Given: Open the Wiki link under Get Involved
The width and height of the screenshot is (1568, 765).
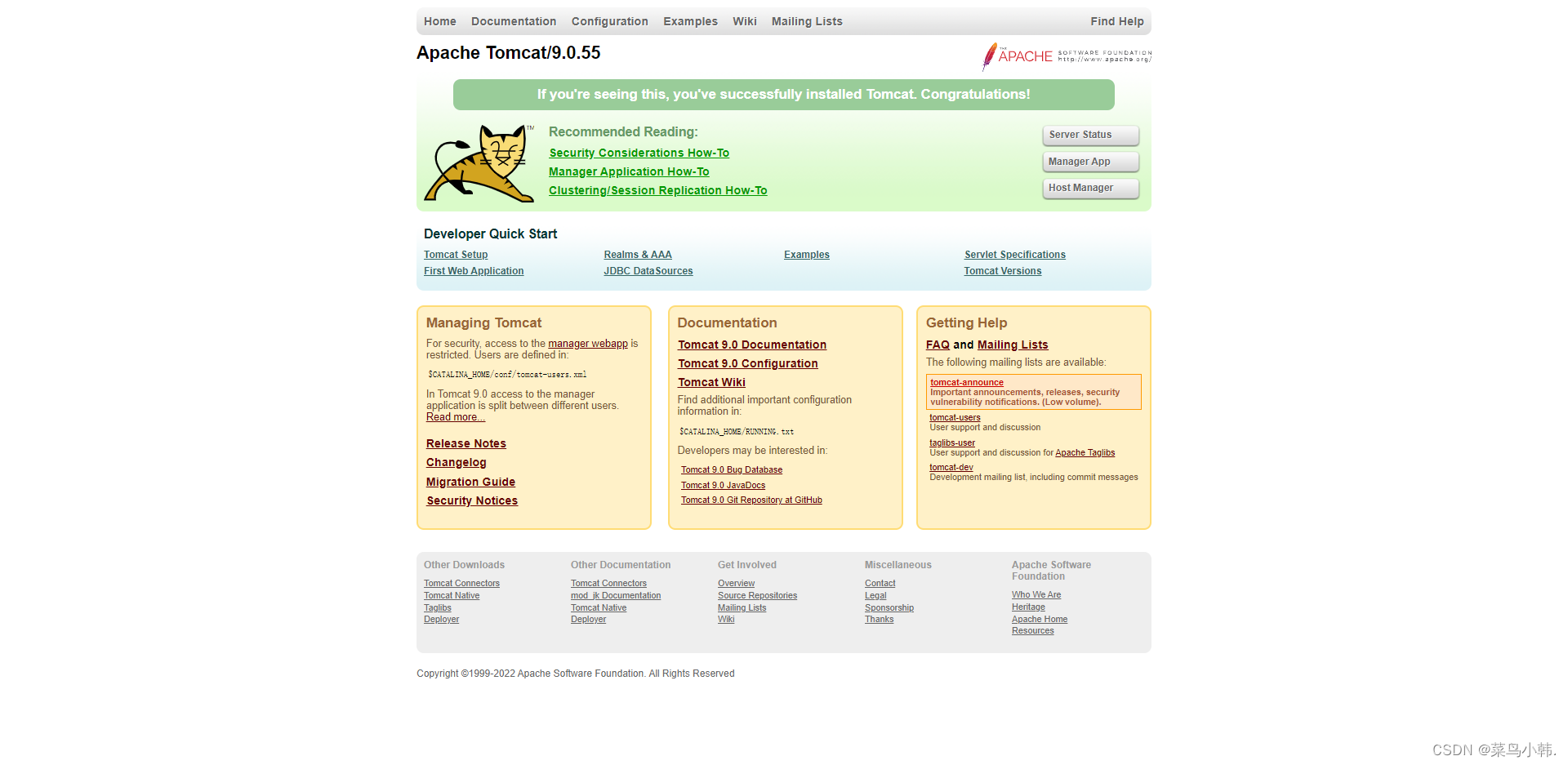Looking at the screenshot, I should [726, 620].
